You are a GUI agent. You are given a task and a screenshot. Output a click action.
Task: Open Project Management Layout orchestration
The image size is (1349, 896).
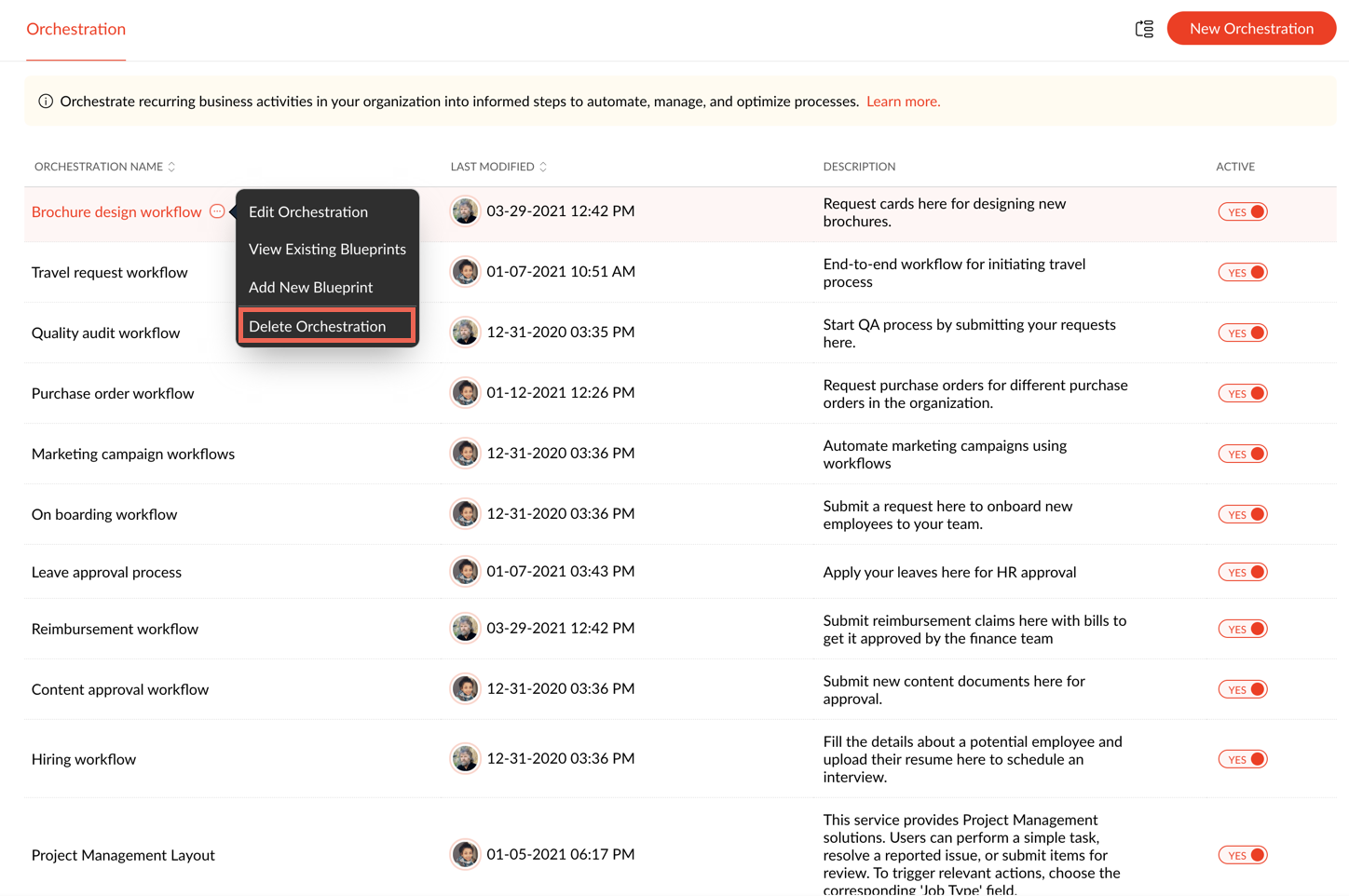(123, 856)
